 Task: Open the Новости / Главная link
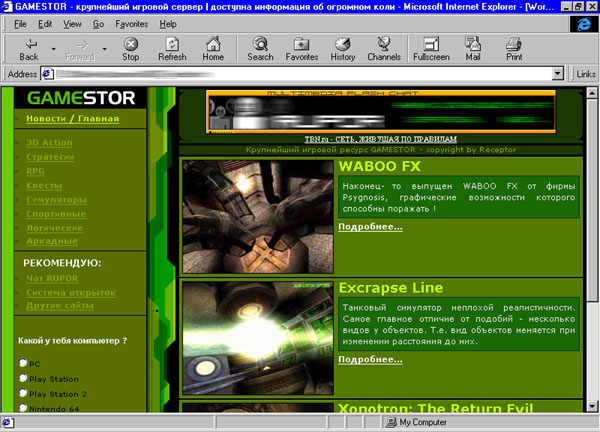tap(73, 119)
